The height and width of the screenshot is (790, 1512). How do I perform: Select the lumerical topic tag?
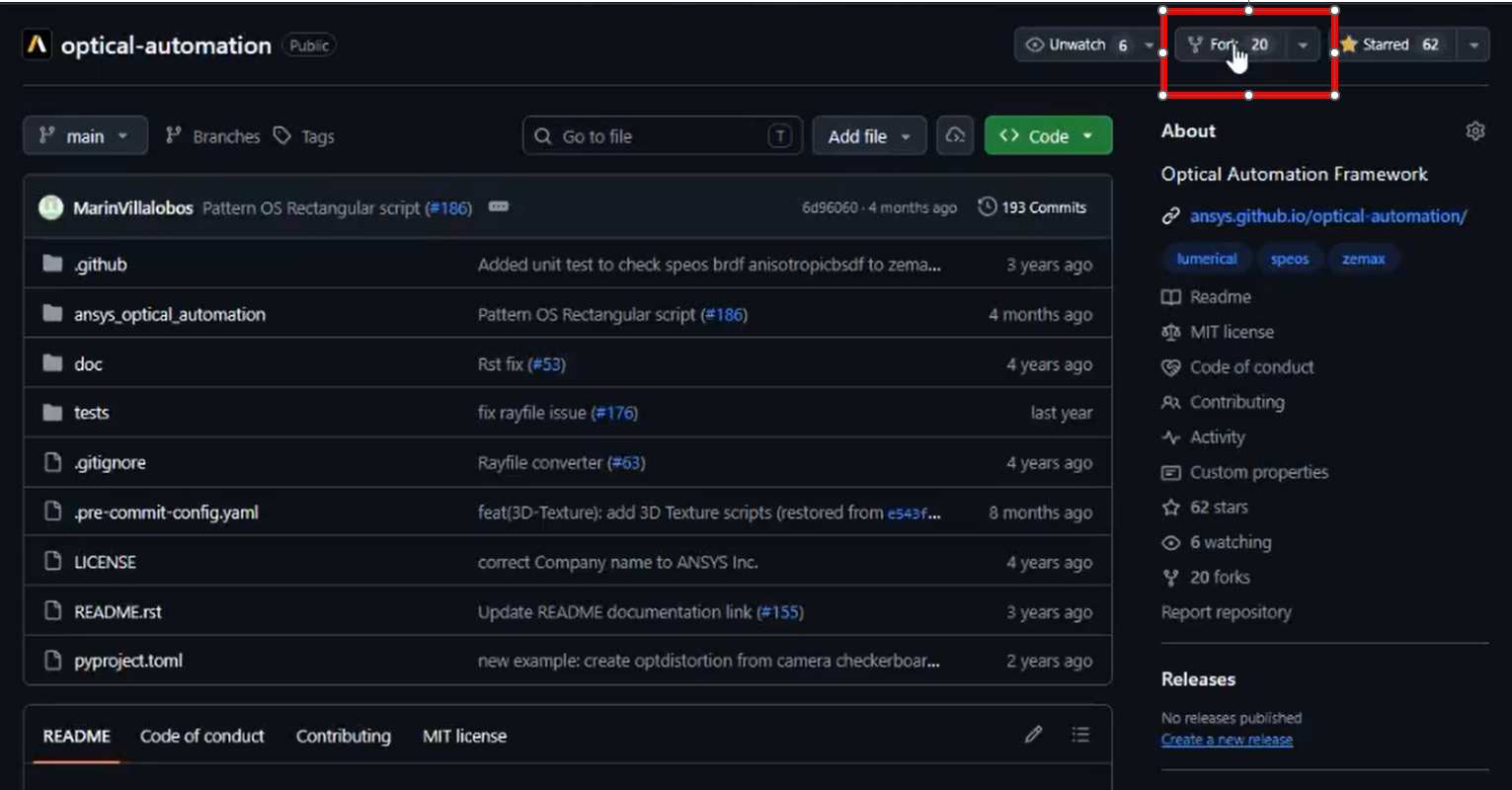tap(1207, 259)
